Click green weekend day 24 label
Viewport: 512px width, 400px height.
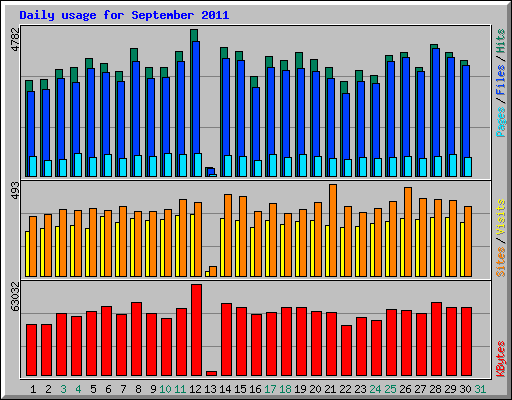(375, 389)
